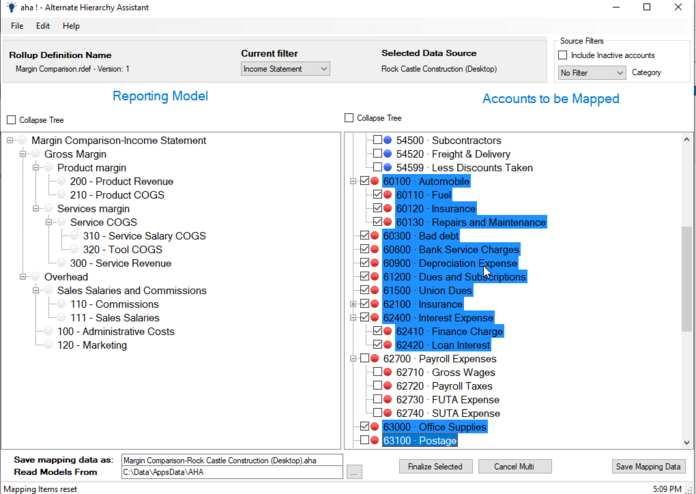Click the Save mapping data as field
Screen dimensions: 696x494
(232, 460)
